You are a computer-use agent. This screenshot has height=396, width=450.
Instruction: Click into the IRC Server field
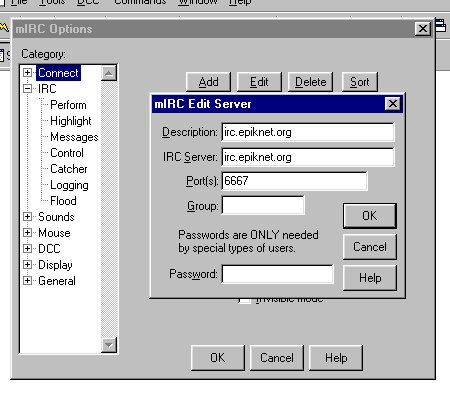tap(308, 157)
